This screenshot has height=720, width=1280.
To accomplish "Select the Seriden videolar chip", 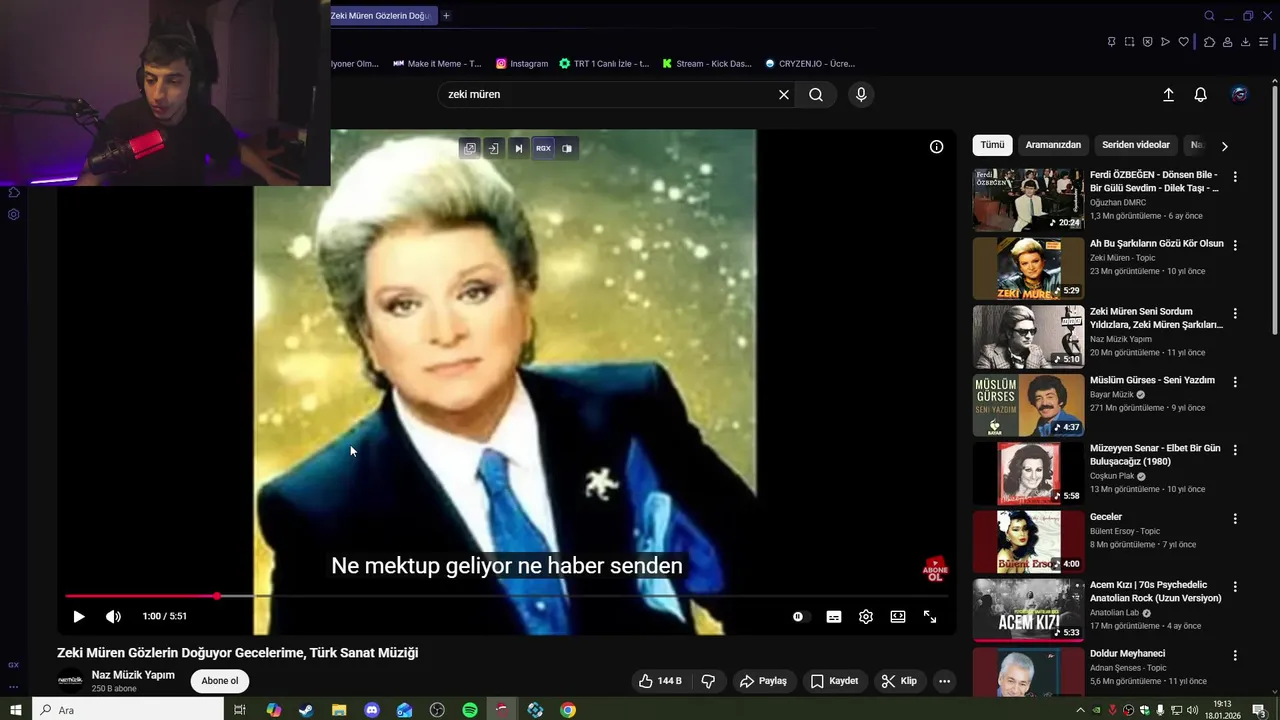I will pyautogui.click(x=1136, y=145).
